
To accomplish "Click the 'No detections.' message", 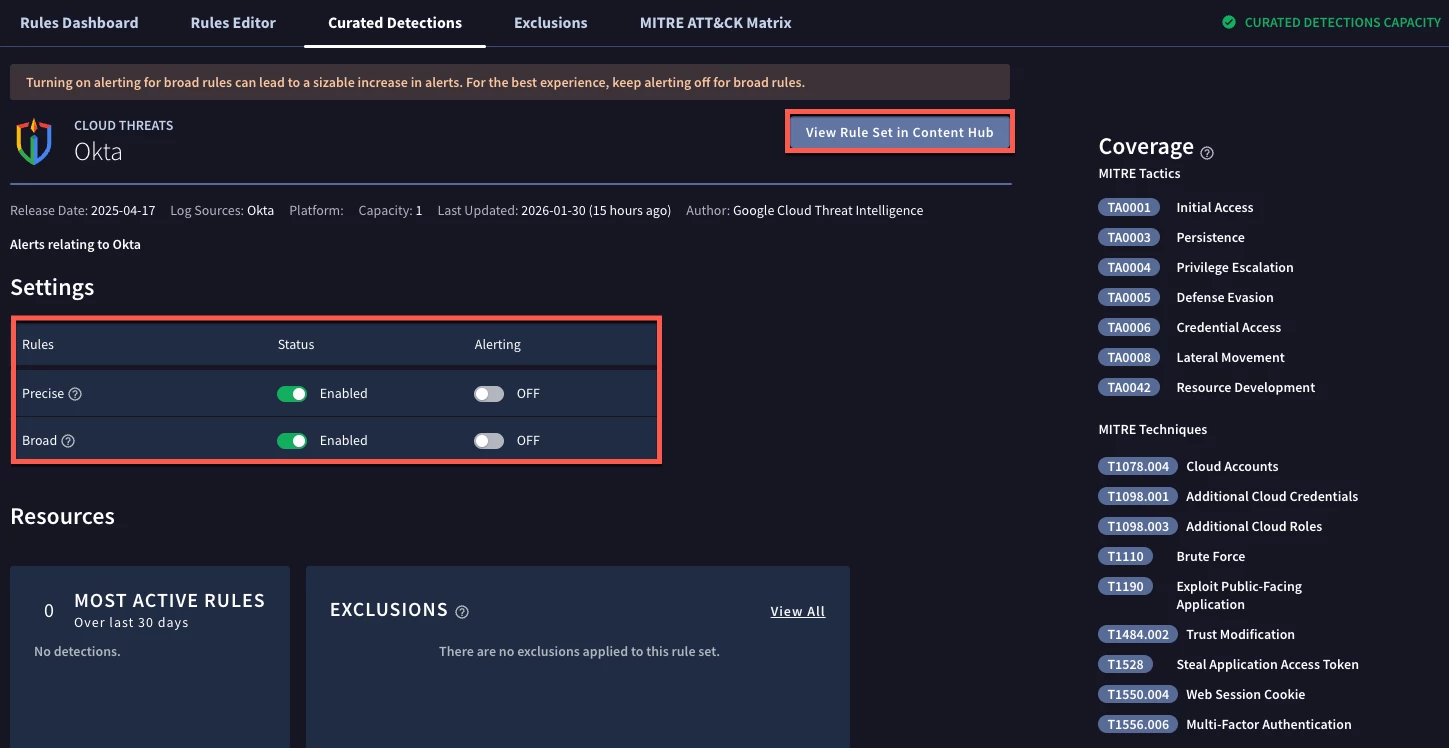I will tap(77, 651).
